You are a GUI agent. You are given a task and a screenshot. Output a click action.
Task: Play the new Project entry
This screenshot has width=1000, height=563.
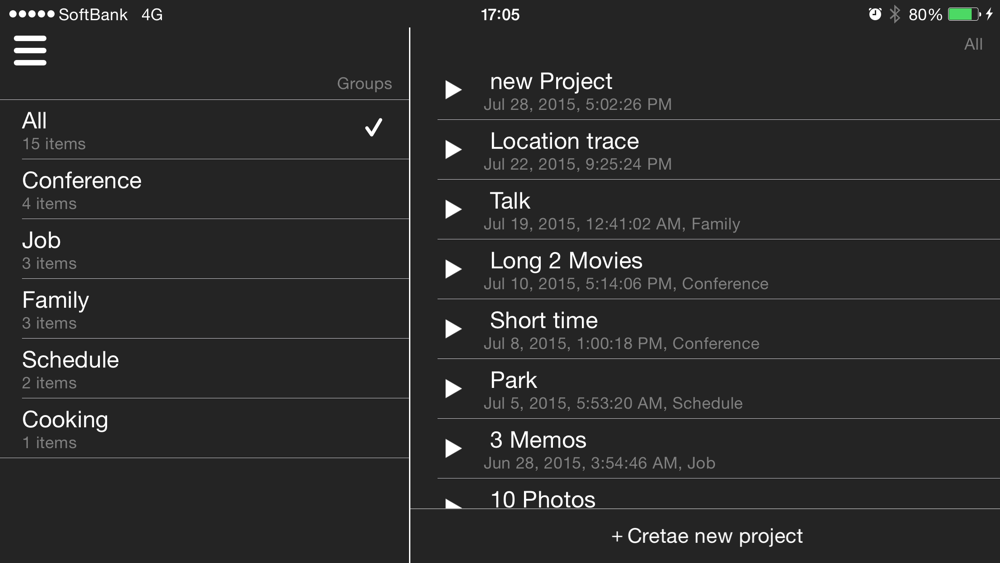coord(453,90)
